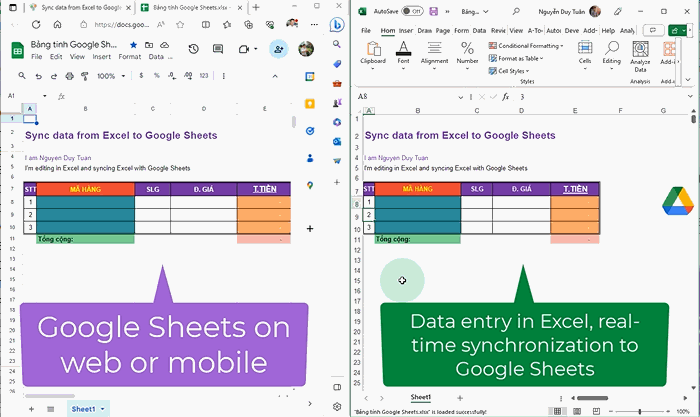Screen dimensions: 700x417
Task: Open Google Contacts side panel icon
Action: tap(310, 158)
